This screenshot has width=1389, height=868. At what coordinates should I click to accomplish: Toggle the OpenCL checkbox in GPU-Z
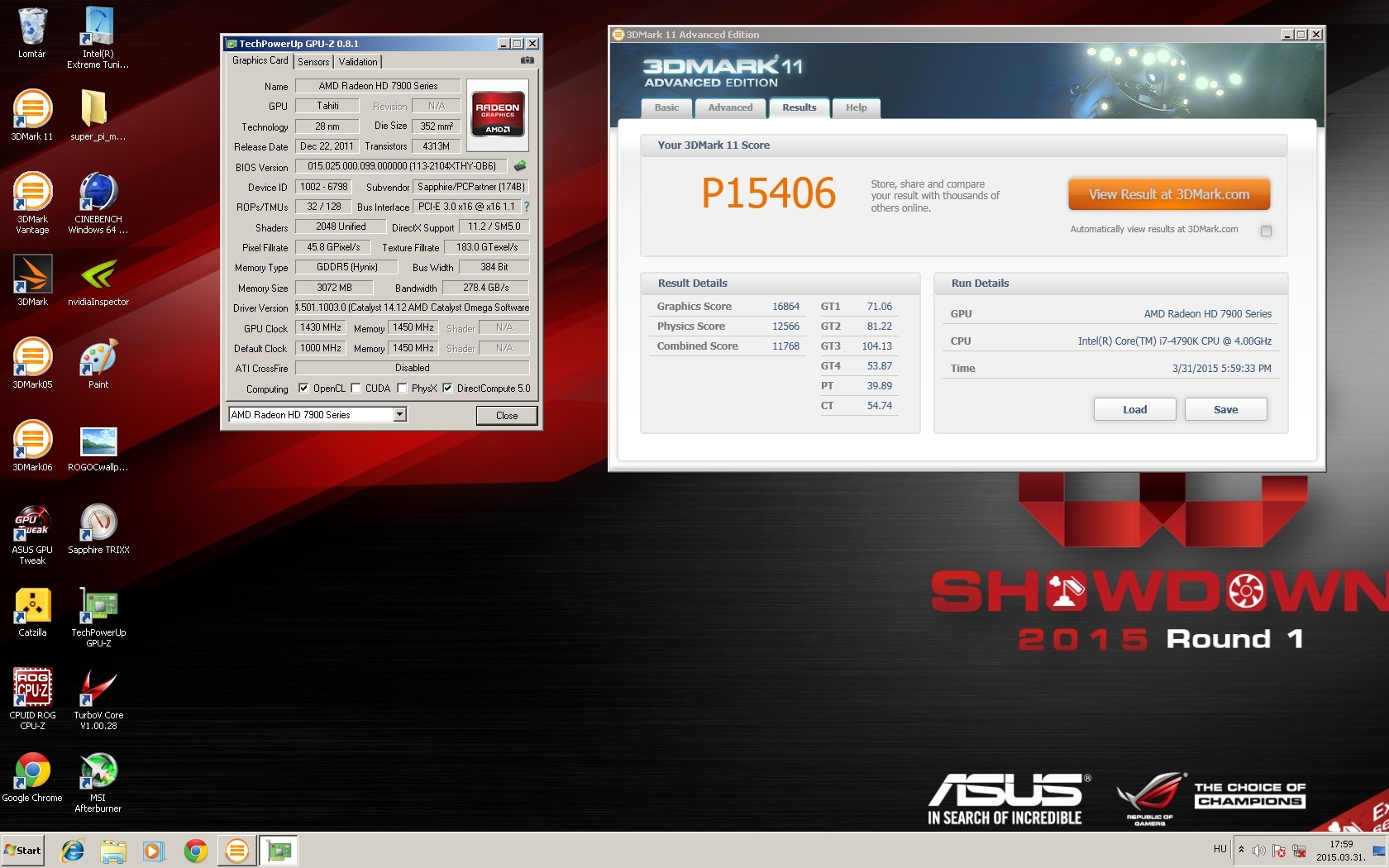coord(303,388)
